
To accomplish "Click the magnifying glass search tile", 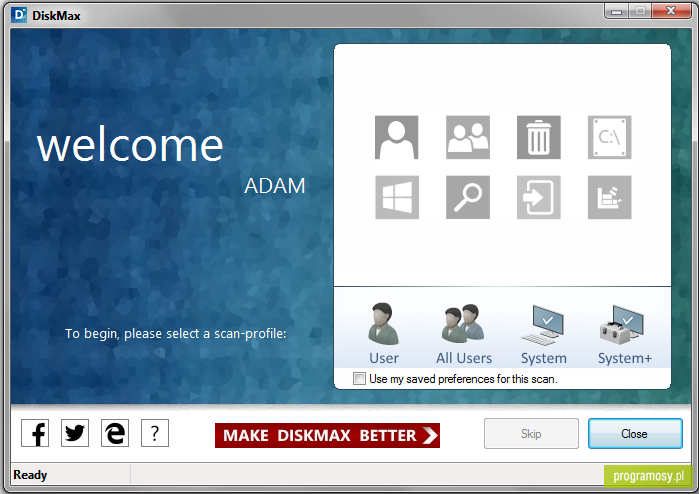I will click(x=468, y=197).
